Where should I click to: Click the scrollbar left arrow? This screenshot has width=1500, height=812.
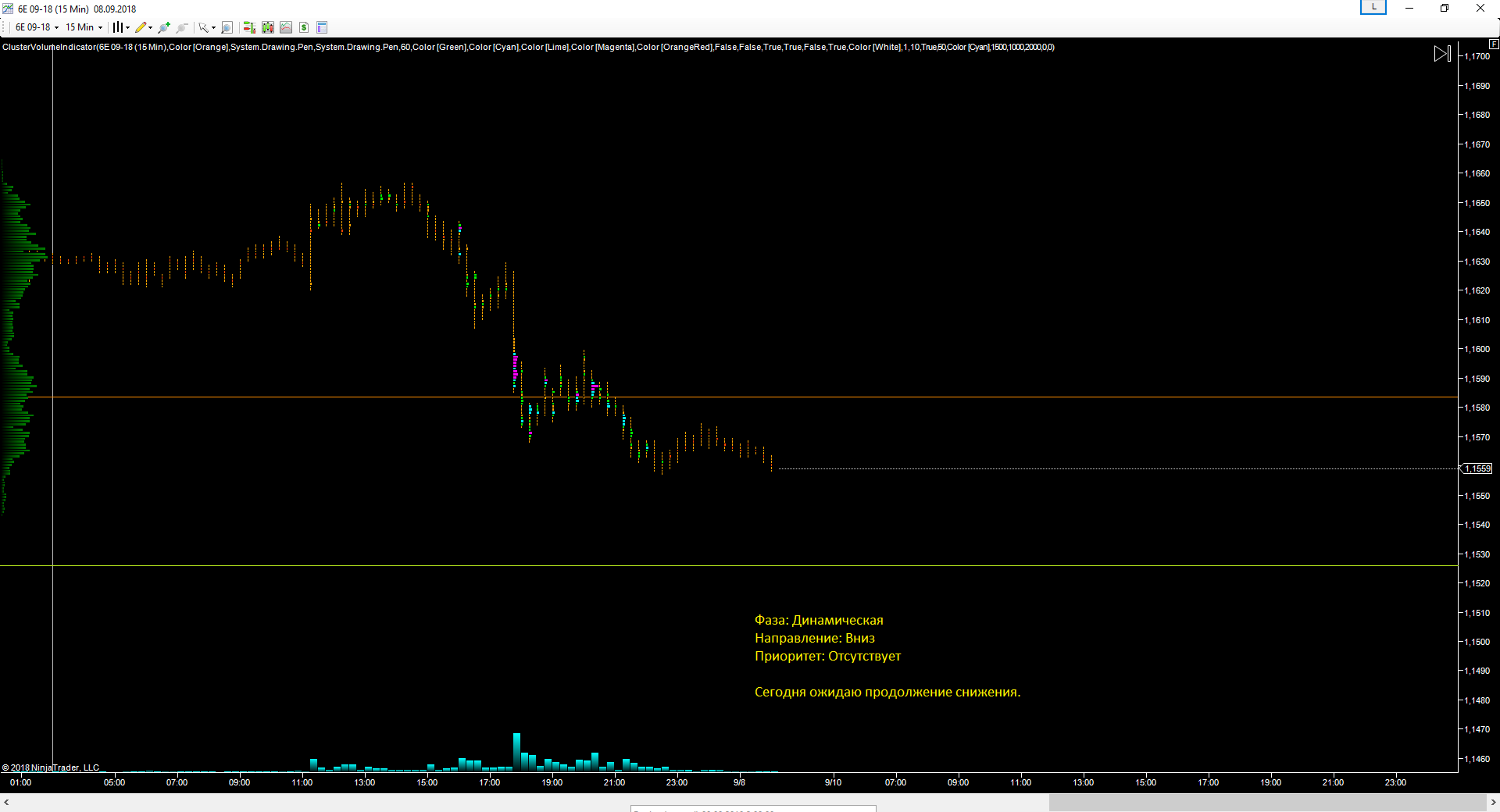(x=6, y=802)
